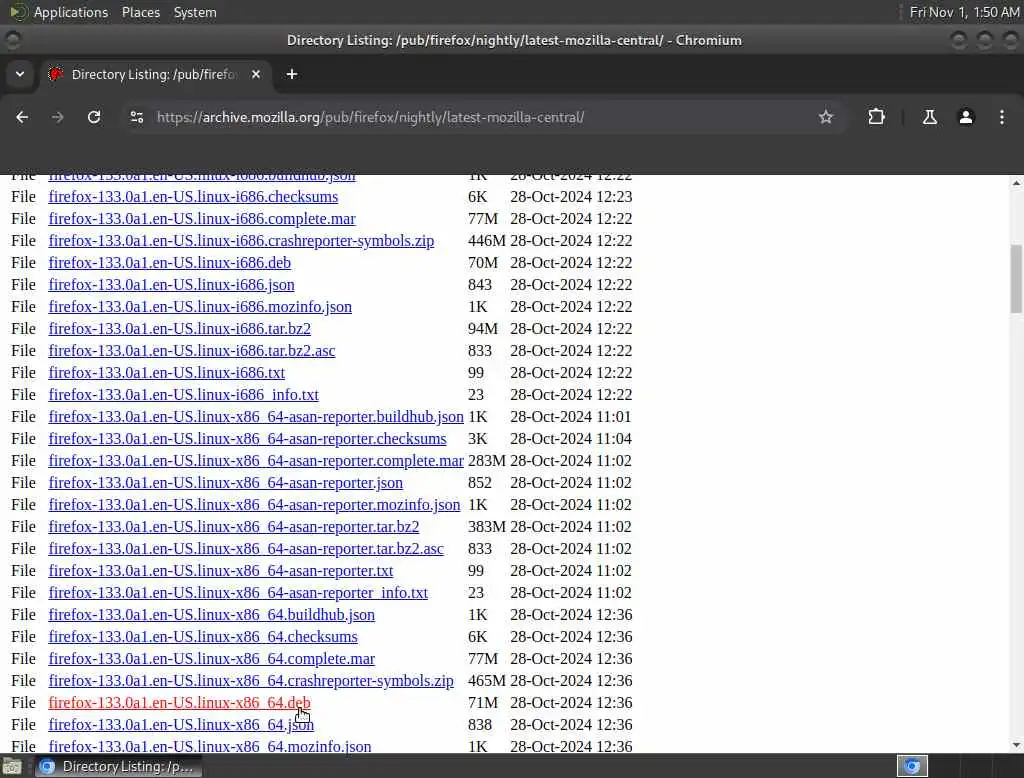This screenshot has width=1024, height=778.
Task: Open x86_64-asan-reporter.checksums link
Action: point(248,438)
